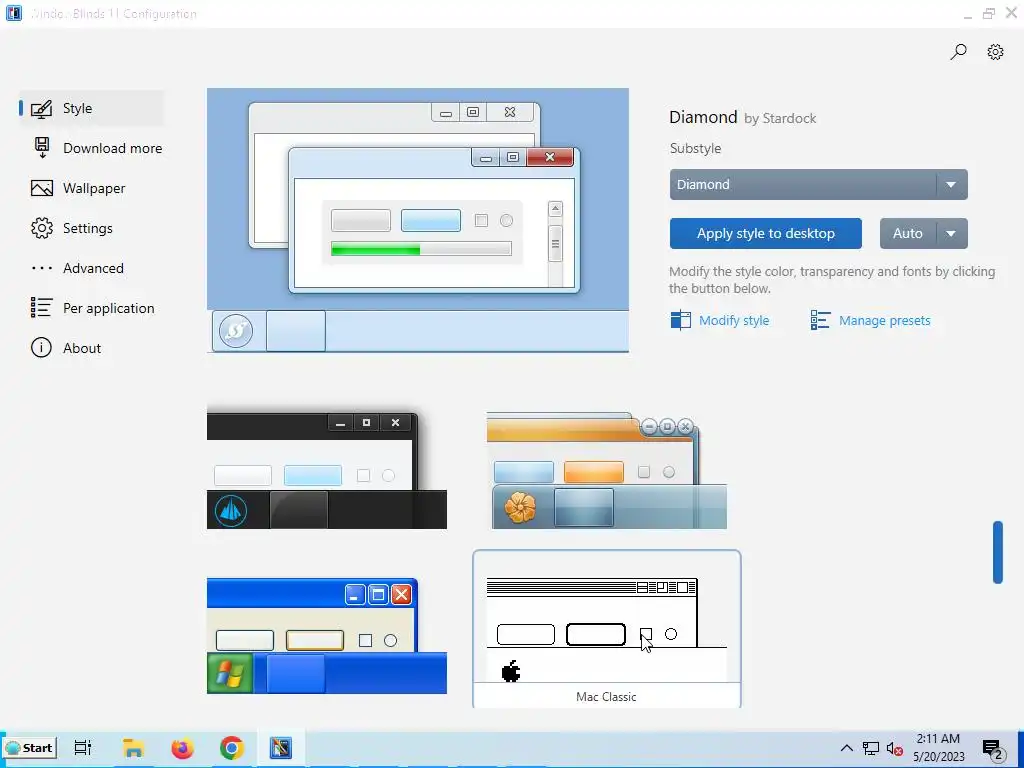This screenshot has width=1024, height=768.
Task: Click the Modify style link
Action: click(733, 321)
